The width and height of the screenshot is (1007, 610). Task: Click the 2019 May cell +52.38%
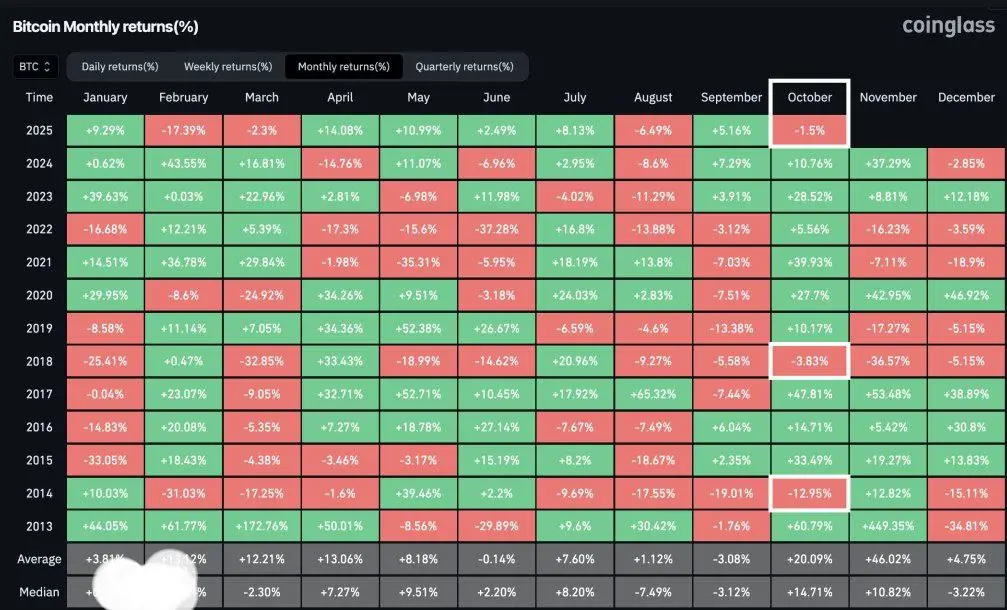pos(419,328)
